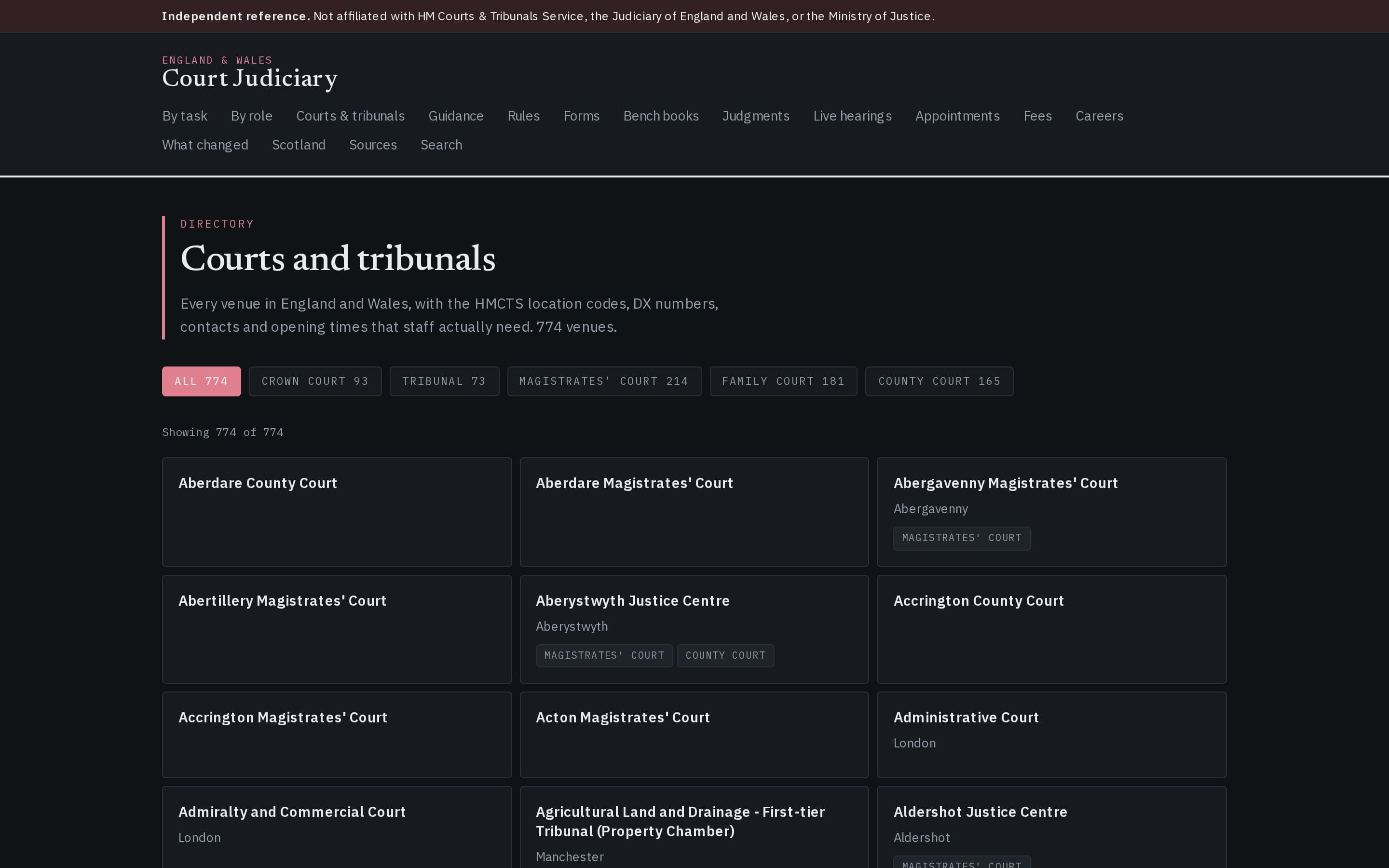1389x868 pixels.
Task: Open the Rules nav link
Action: click(523, 116)
